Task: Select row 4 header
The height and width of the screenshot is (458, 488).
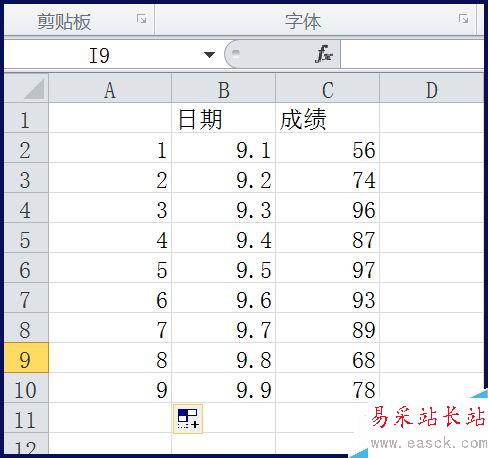Action: 27,208
